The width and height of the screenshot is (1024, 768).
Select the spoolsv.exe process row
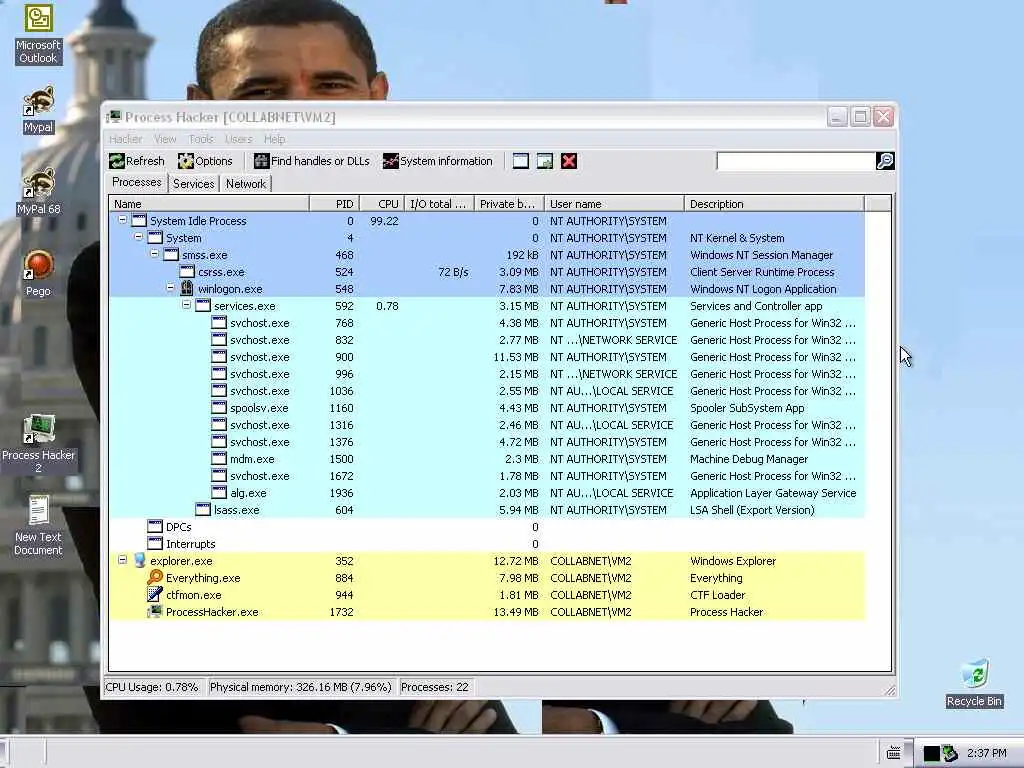(487, 408)
